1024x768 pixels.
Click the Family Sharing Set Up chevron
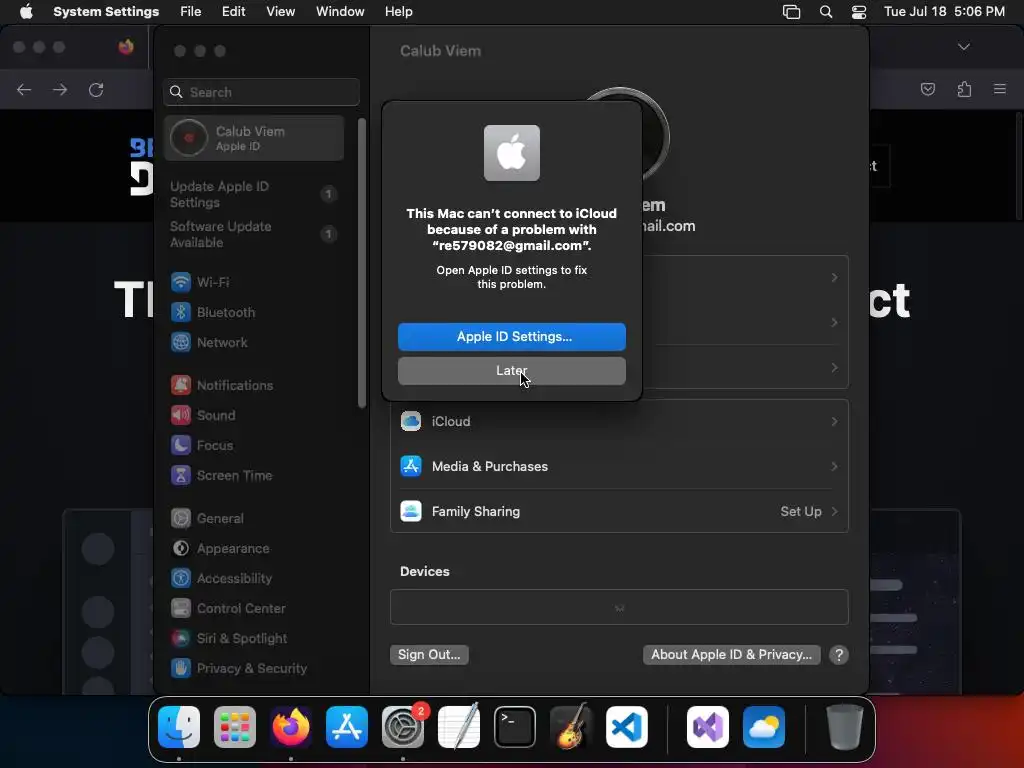[834, 511]
